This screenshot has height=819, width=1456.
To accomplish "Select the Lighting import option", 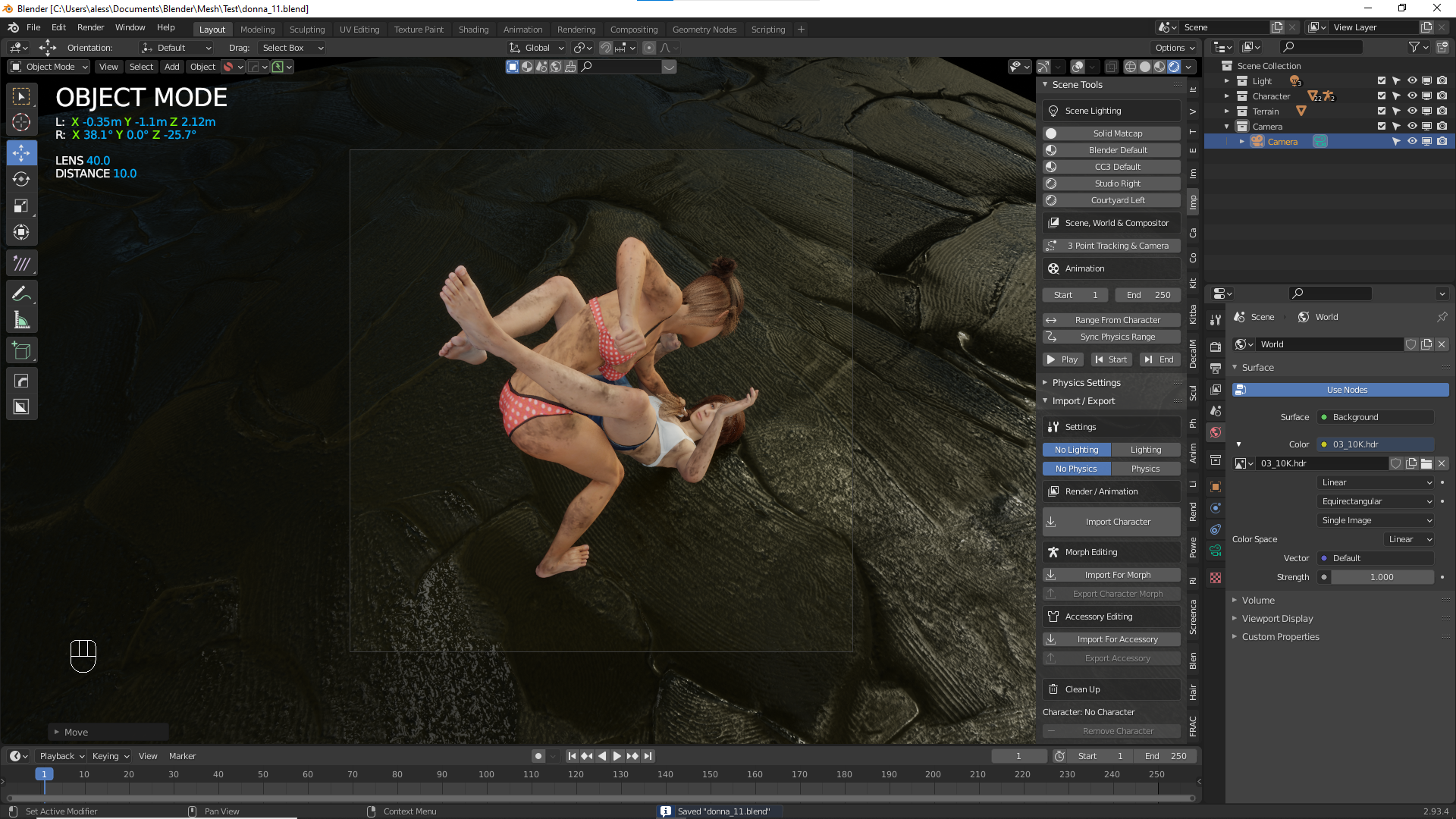I will coord(1146,450).
